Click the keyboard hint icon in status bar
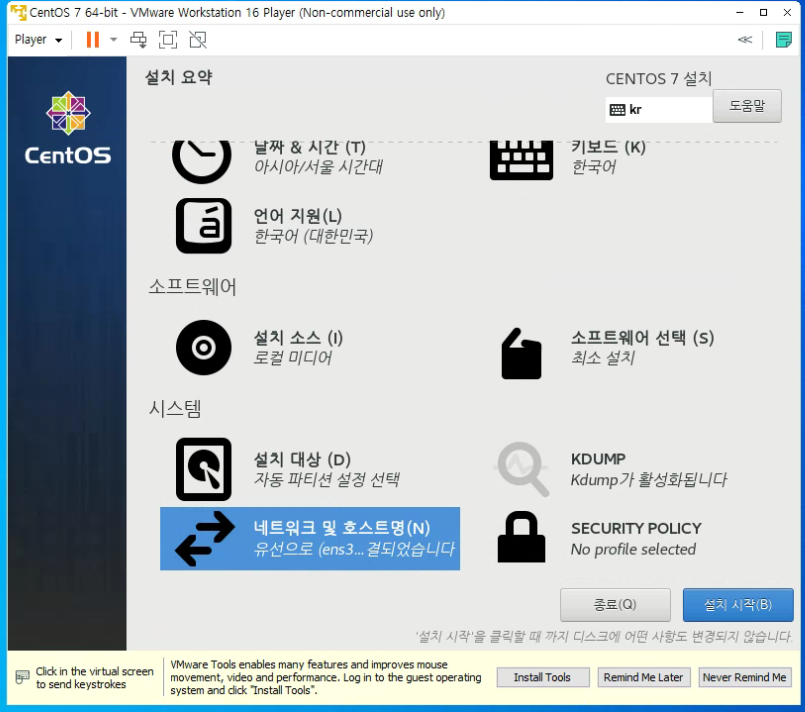Viewport: 805px width, 712px height. pos(22,677)
